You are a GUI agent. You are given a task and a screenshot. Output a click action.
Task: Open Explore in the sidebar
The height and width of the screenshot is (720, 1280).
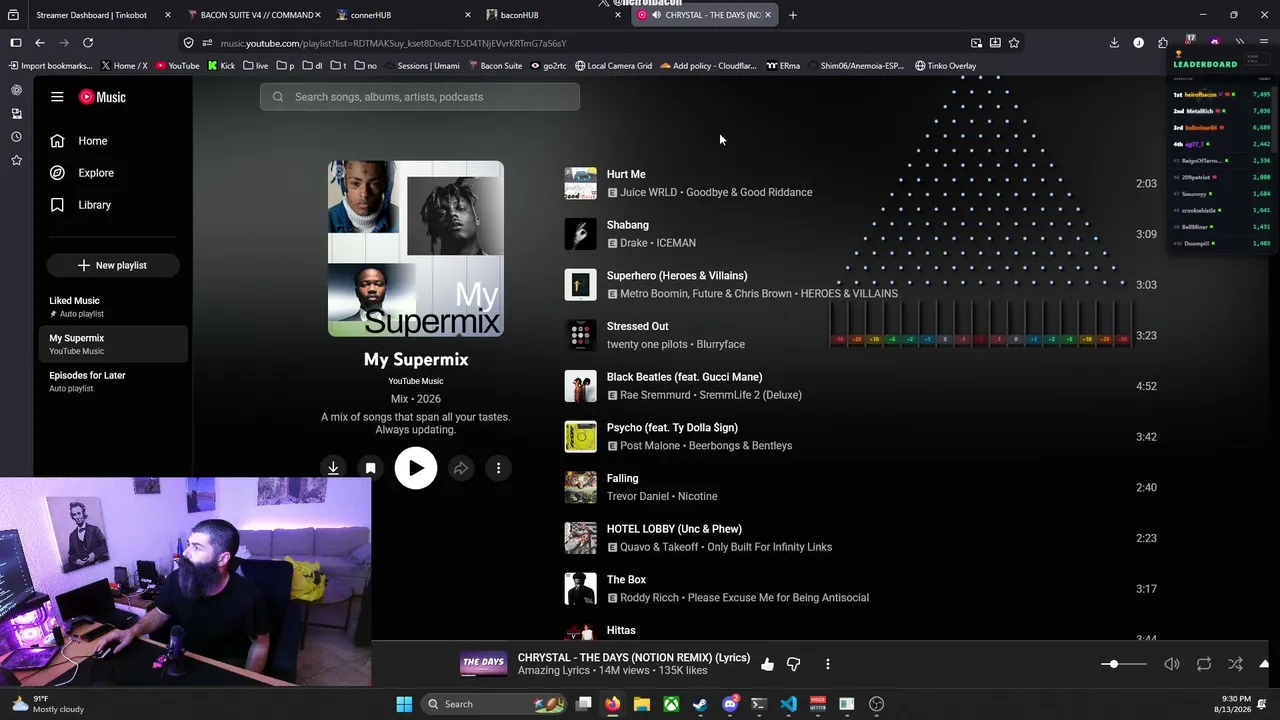point(82,173)
